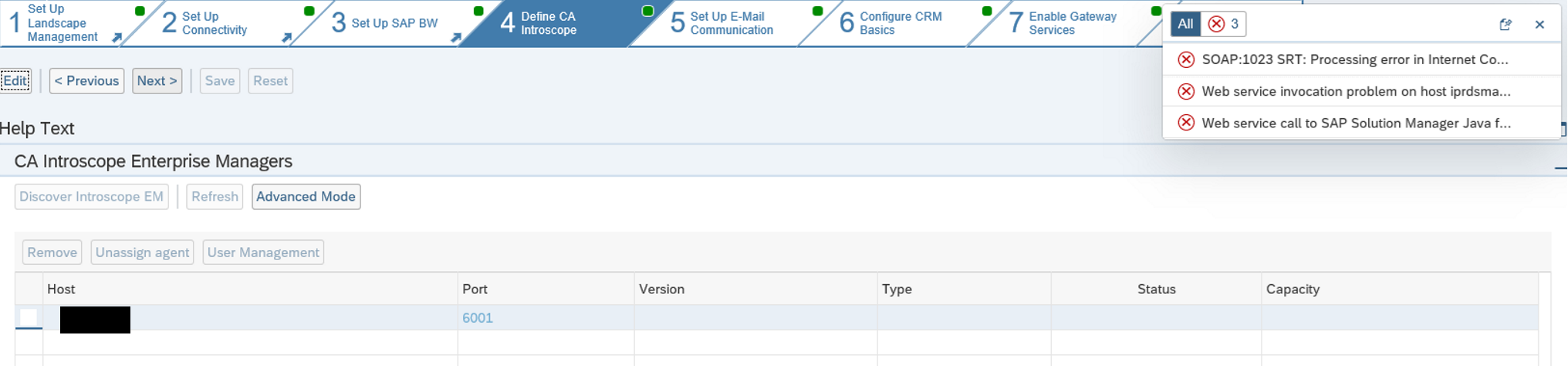
Task: Refresh the Enterprise Managers list
Action: pos(215,197)
